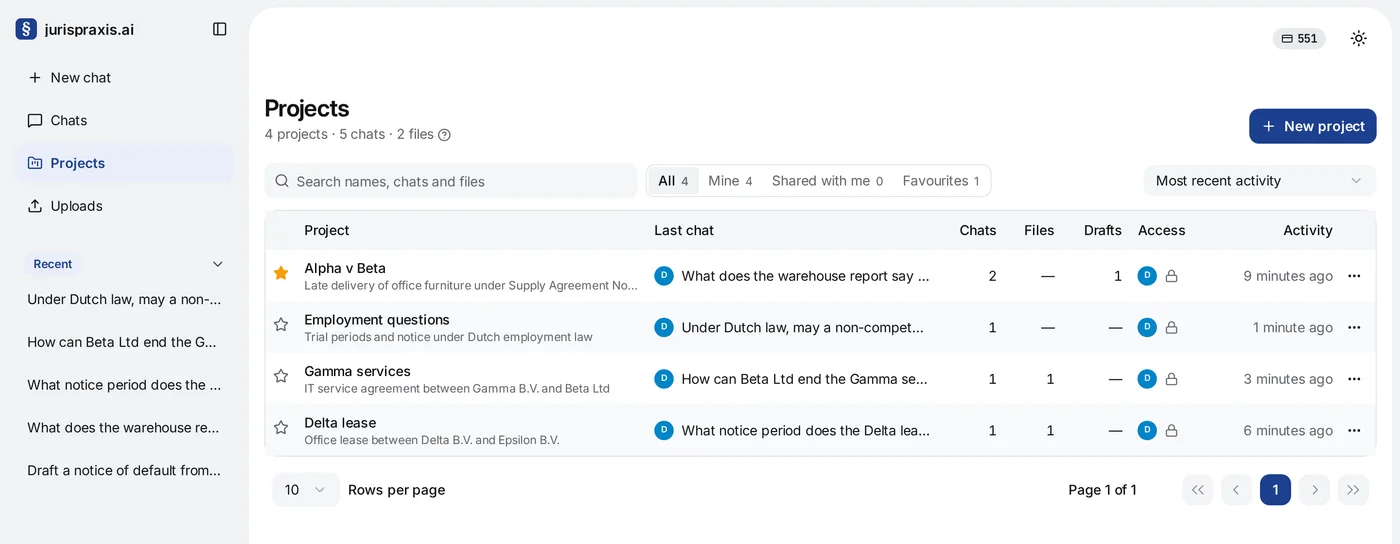Select the All filter tab
Image resolution: width=1400 pixels, height=544 pixels.
coord(673,181)
